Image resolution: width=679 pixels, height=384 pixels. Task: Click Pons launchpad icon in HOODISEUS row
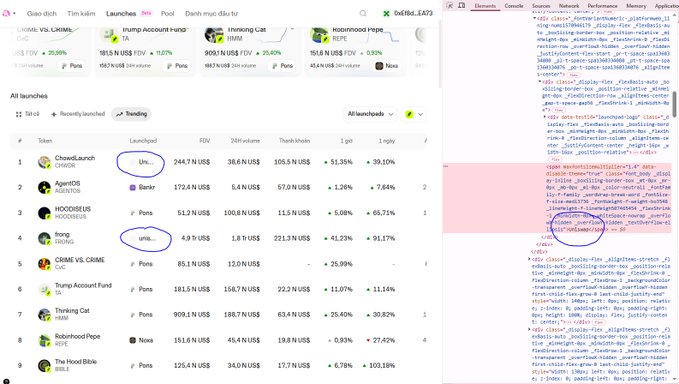133,213
